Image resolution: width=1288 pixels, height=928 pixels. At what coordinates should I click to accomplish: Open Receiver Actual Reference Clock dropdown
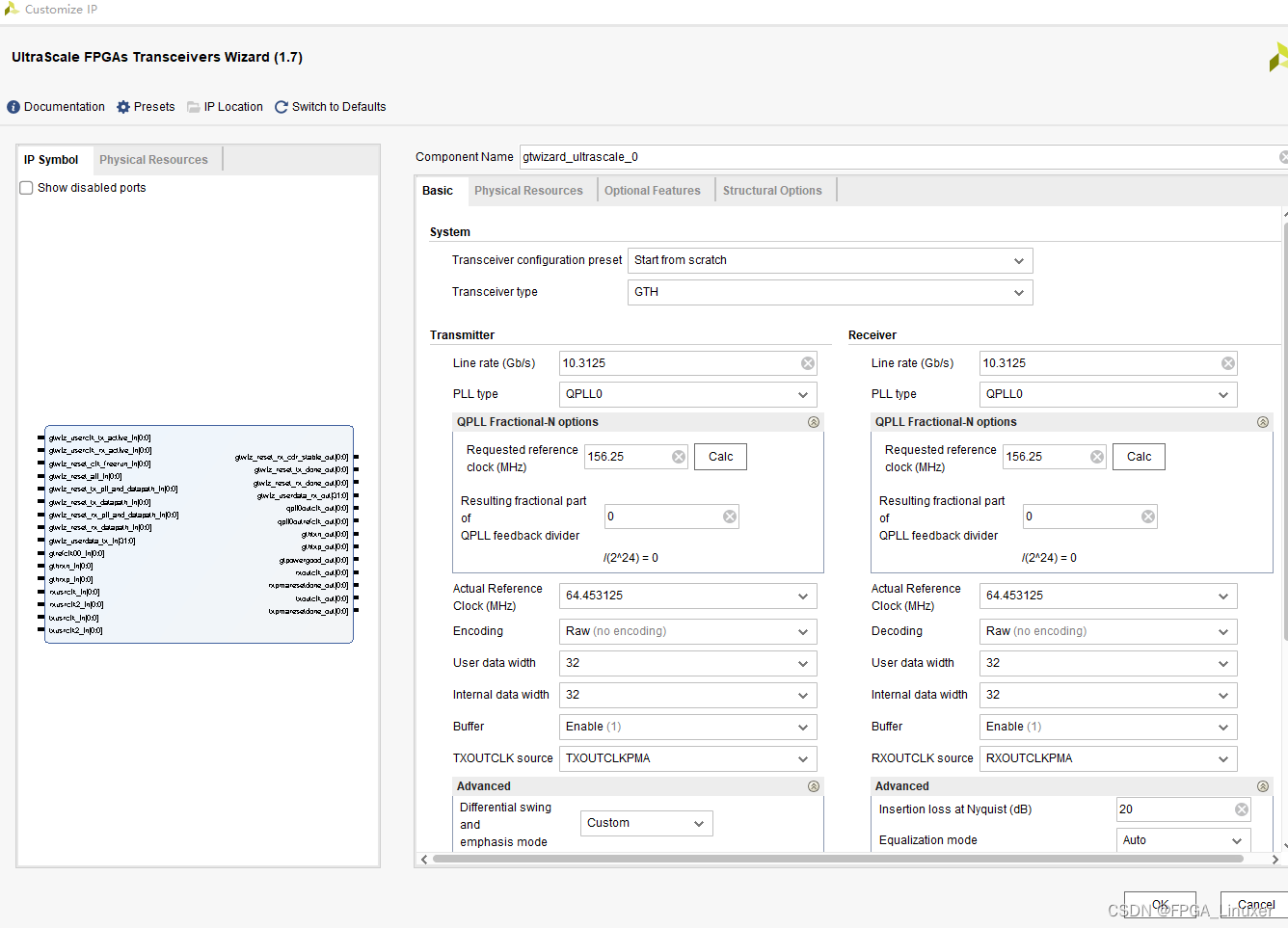1109,596
